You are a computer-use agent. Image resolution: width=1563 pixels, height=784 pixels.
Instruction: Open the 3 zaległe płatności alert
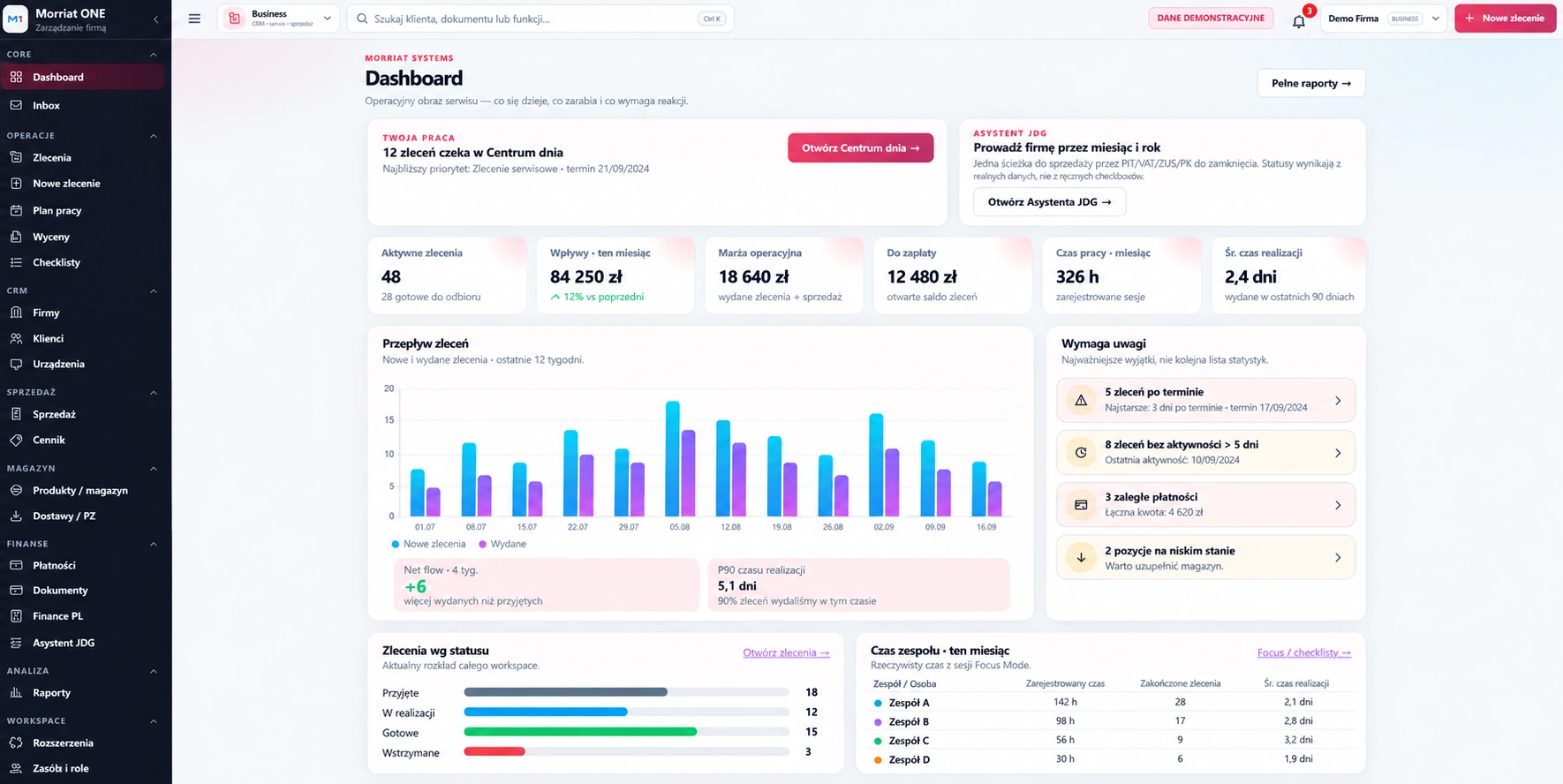1205,504
